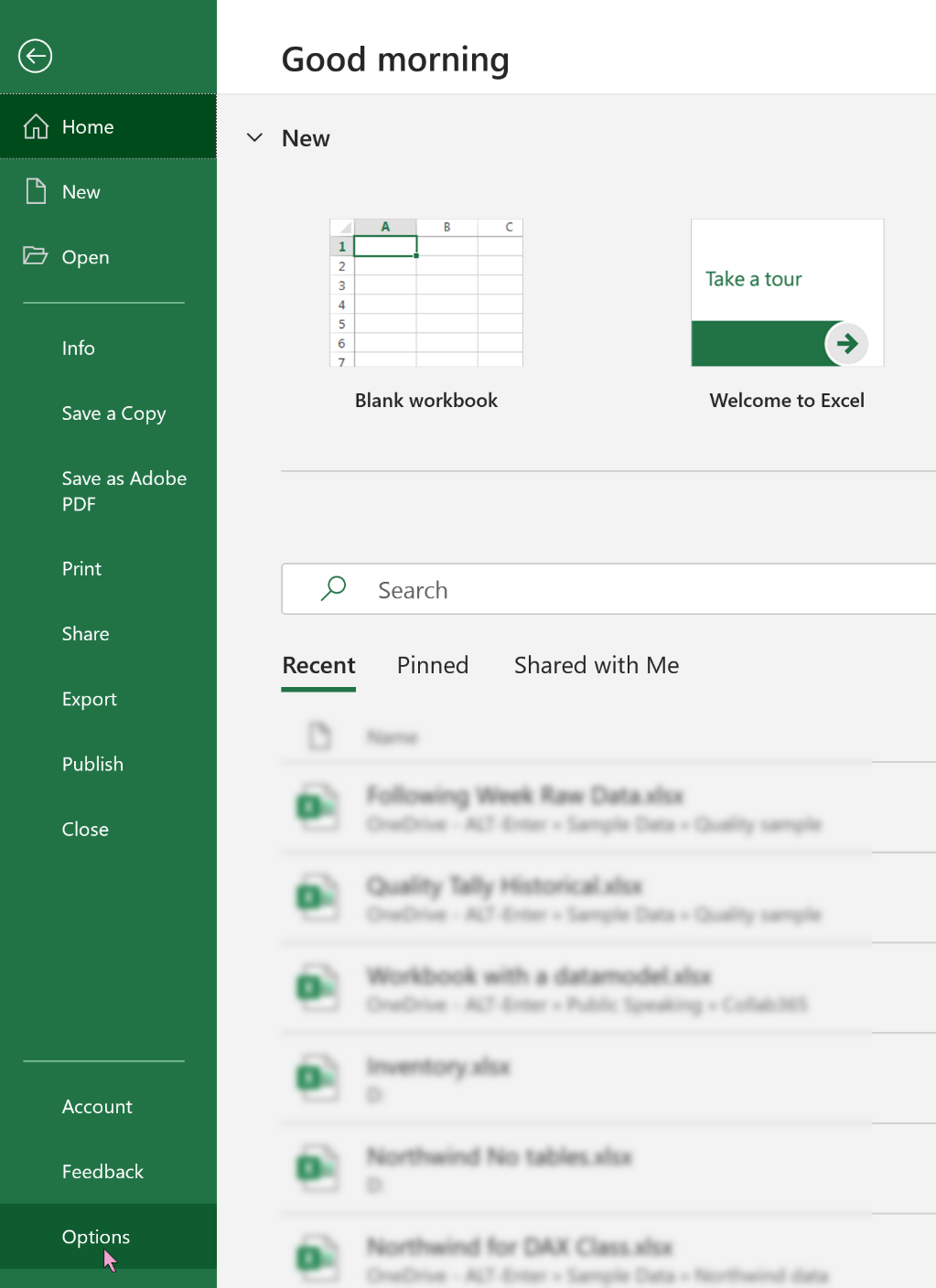Click the file type column header icon
The width and height of the screenshot is (936, 1288).
point(319,735)
